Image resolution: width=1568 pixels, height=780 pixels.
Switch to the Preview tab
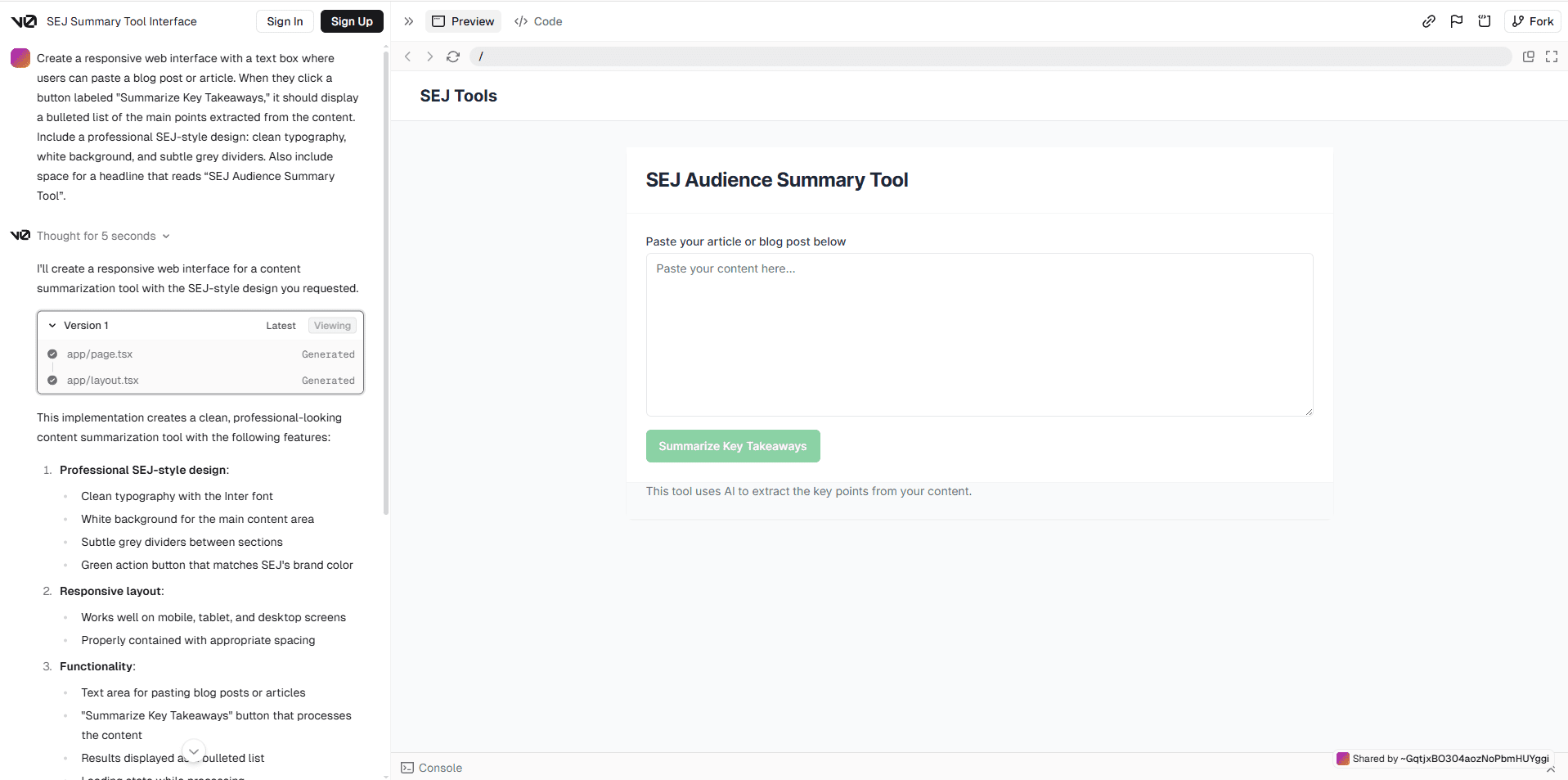pyautogui.click(x=463, y=21)
